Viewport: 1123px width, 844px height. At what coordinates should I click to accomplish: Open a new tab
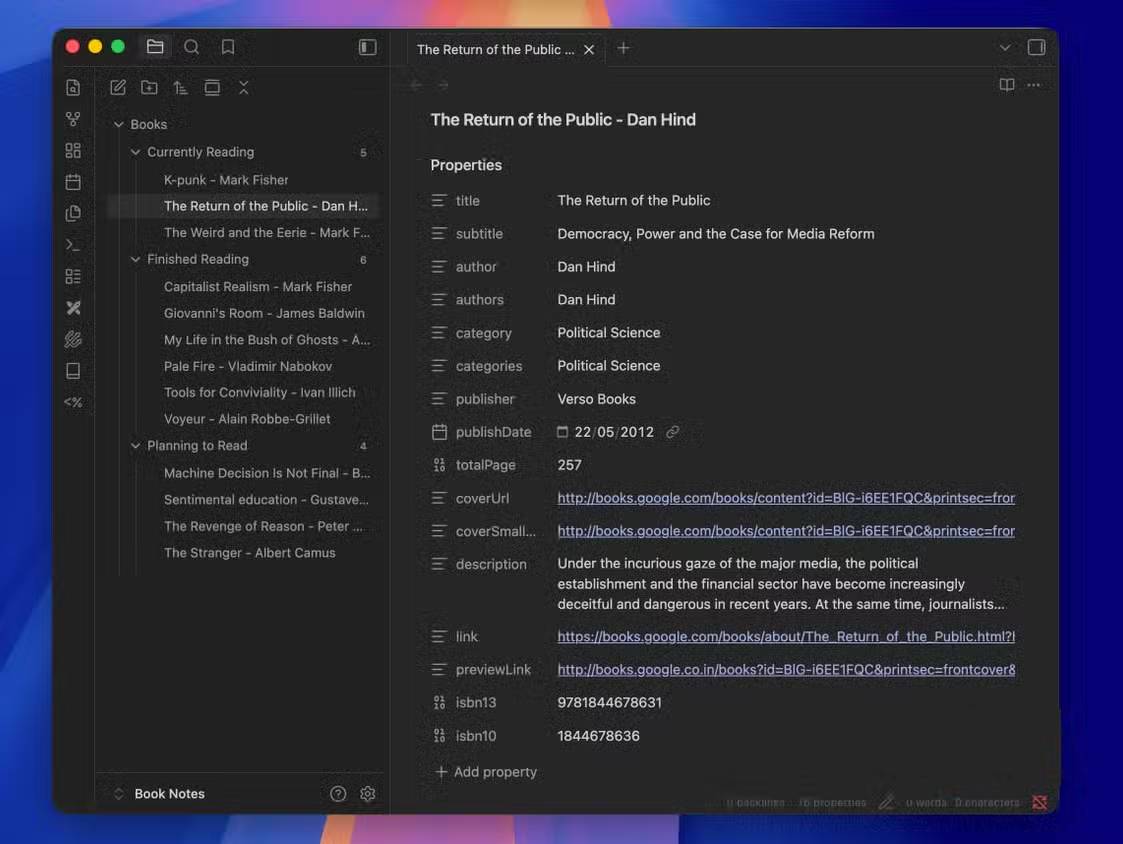click(623, 48)
